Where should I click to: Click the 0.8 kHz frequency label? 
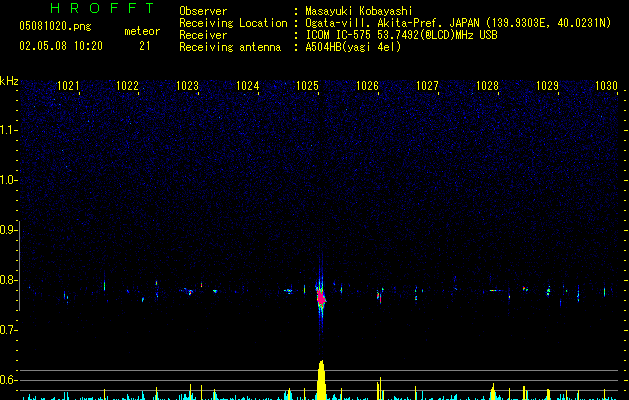tap(8, 280)
